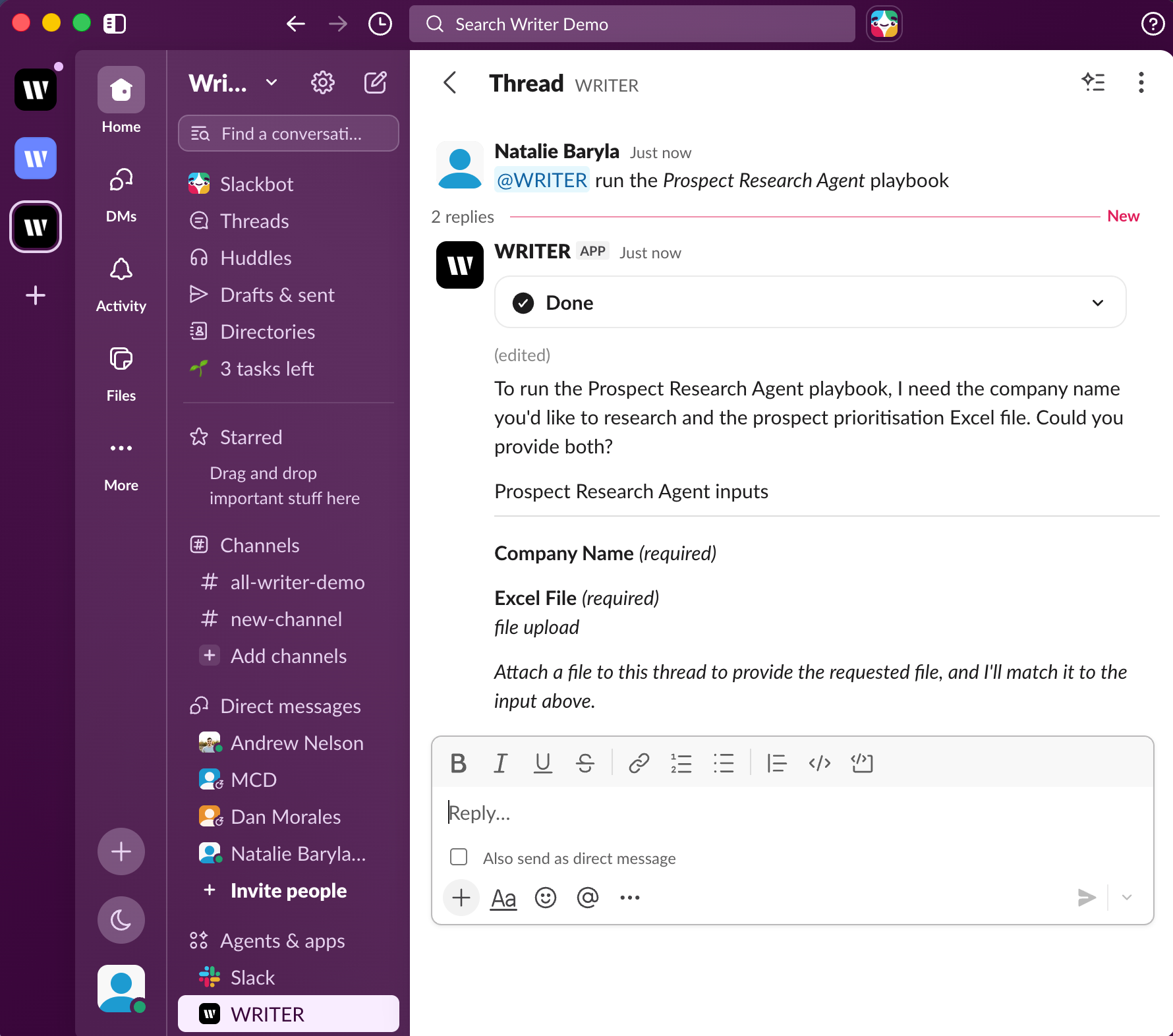Open MCD direct message

tap(289, 780)
